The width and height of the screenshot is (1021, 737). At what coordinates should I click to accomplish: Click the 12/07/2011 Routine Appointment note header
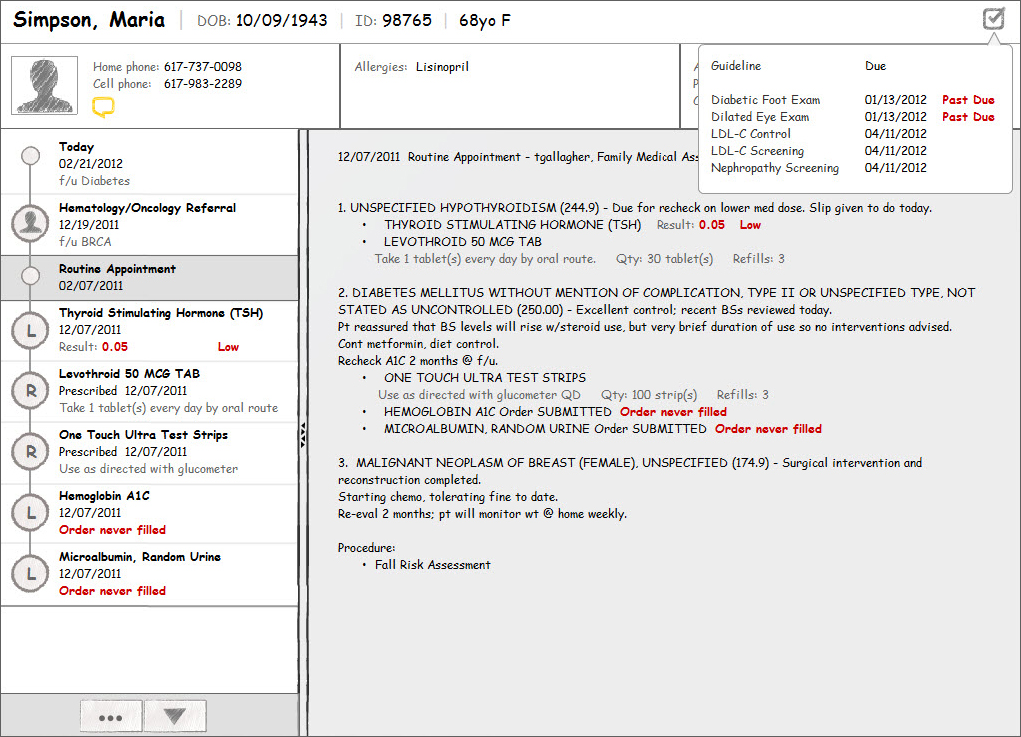tap(518, 157)
